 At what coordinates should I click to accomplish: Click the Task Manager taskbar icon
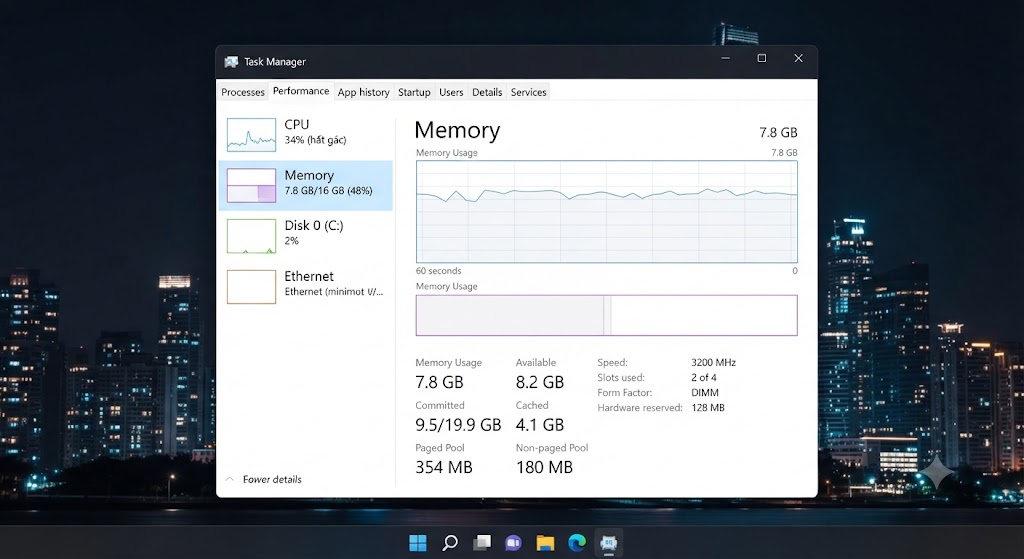tap(609, 543)
